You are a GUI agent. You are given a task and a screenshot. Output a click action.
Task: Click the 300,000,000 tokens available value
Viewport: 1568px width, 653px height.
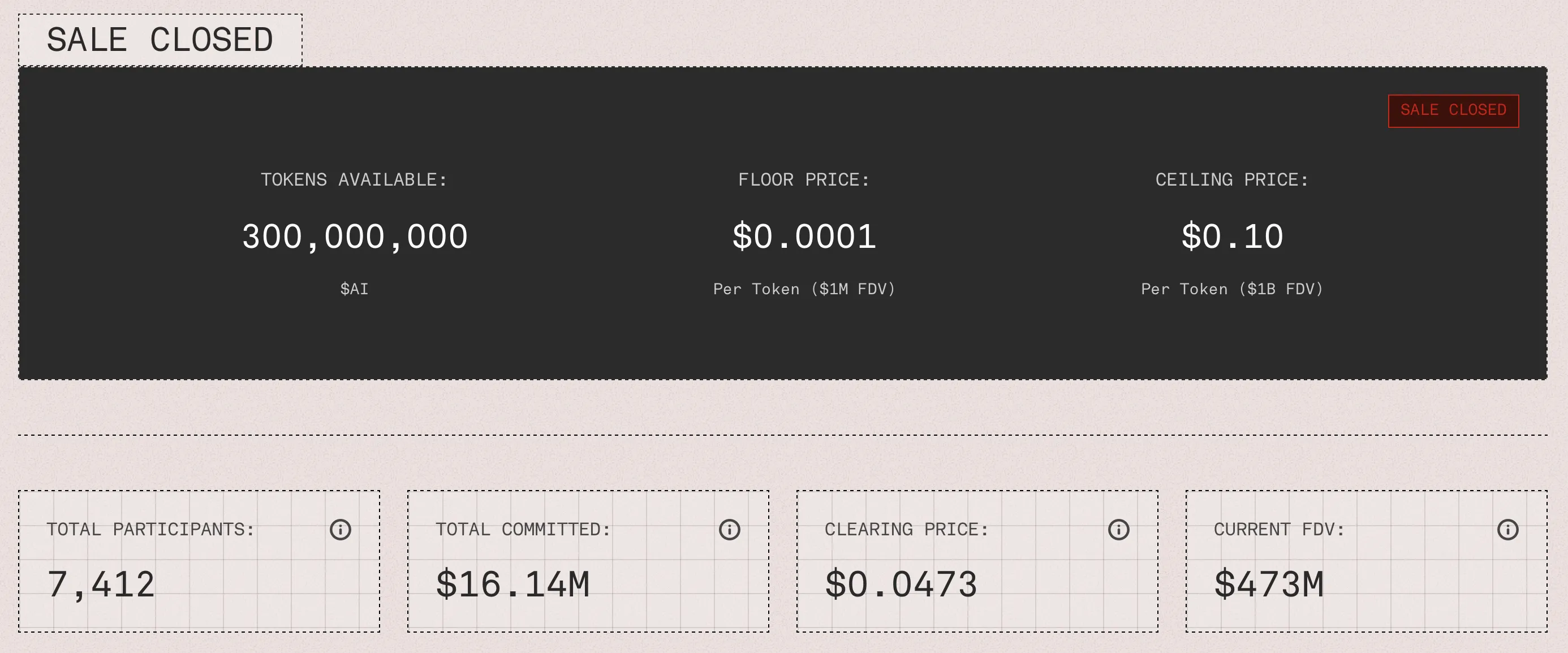pos(355,237)
